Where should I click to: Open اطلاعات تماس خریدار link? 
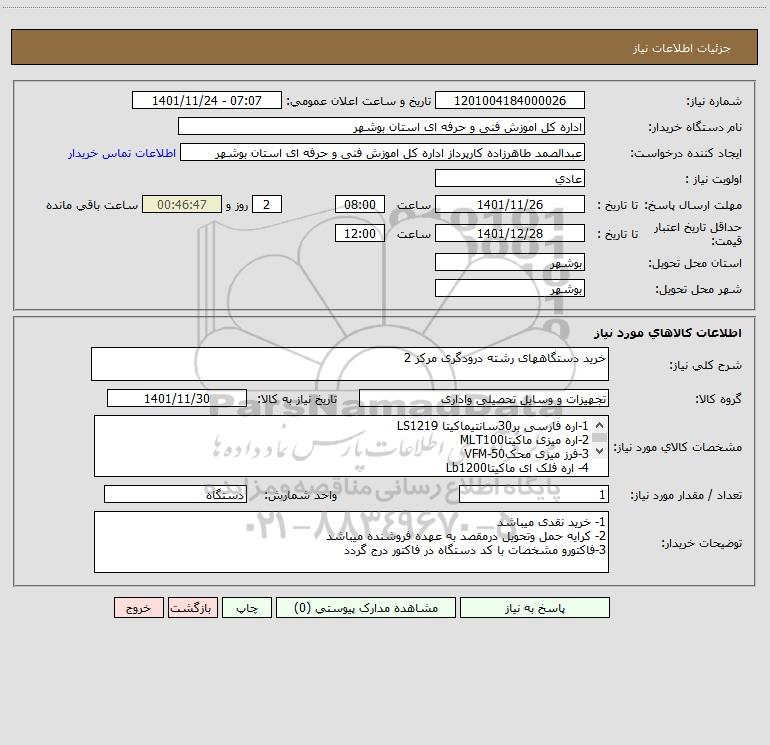122,153
